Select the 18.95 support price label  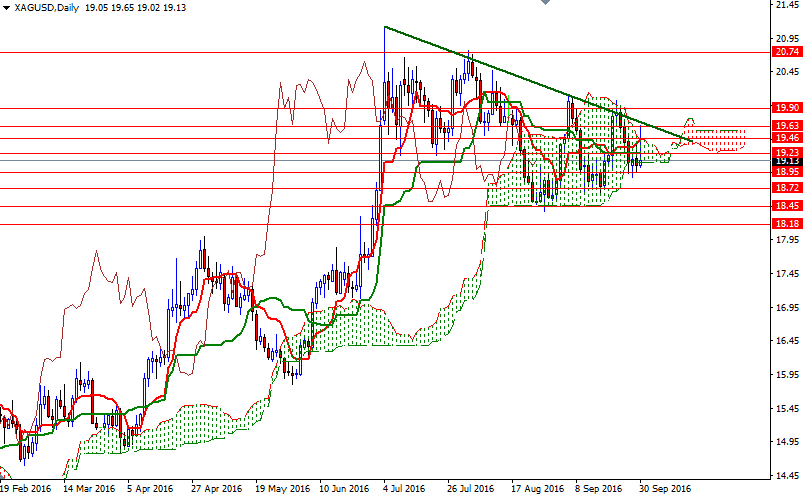coord(787,171)
